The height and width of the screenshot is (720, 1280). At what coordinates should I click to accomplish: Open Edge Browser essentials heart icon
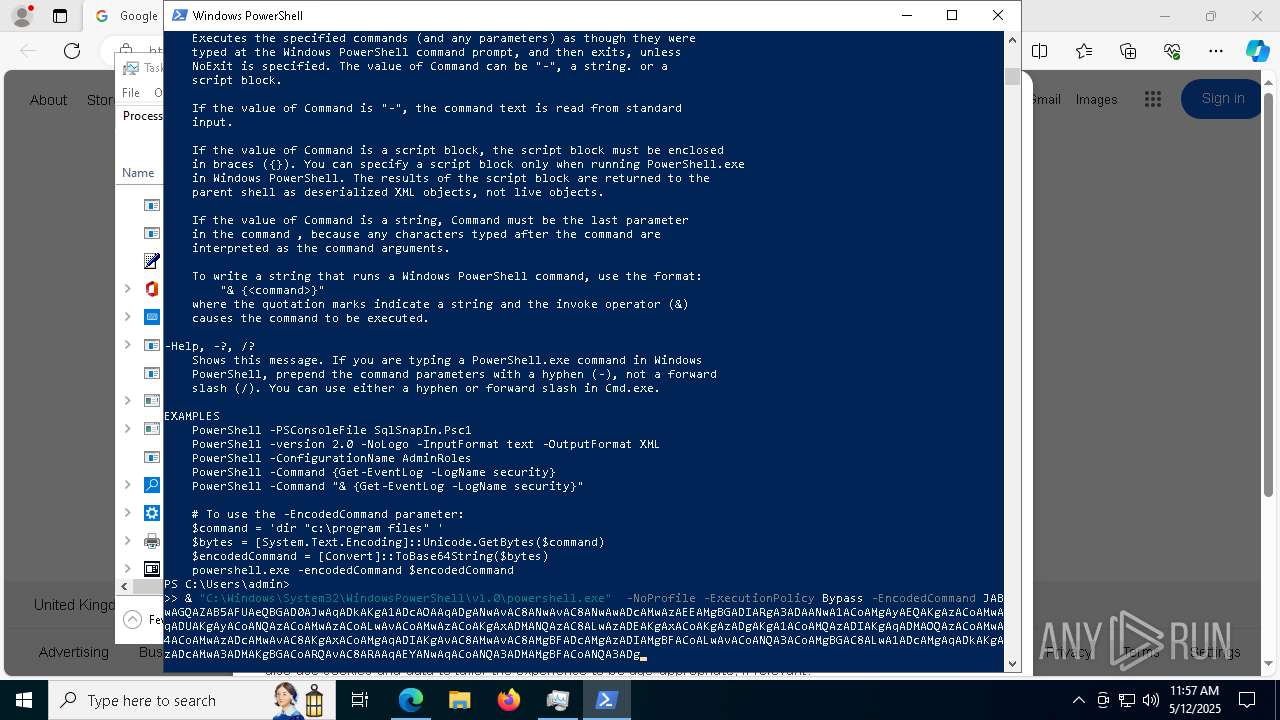[x=1172, y=51]
